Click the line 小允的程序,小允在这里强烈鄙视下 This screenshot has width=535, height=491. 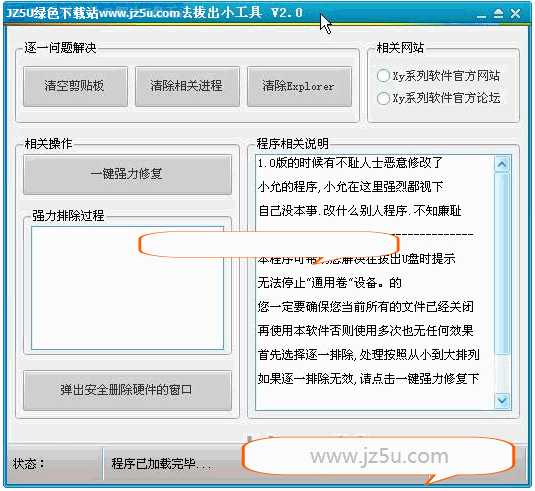(x=350, y=187)
